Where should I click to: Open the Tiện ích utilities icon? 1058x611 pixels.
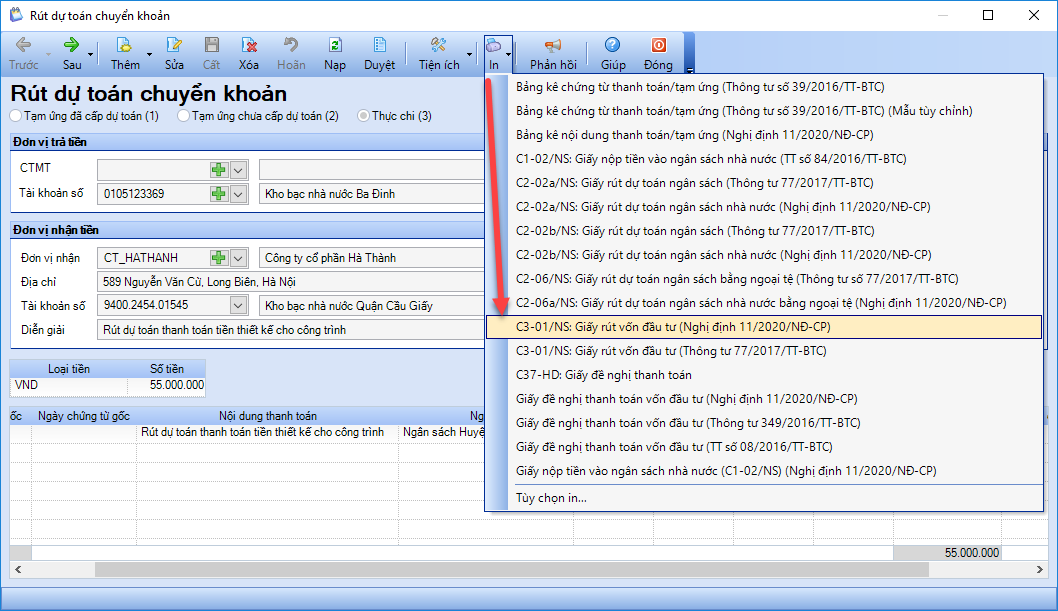pyautogui.click(x=438, y=45)
